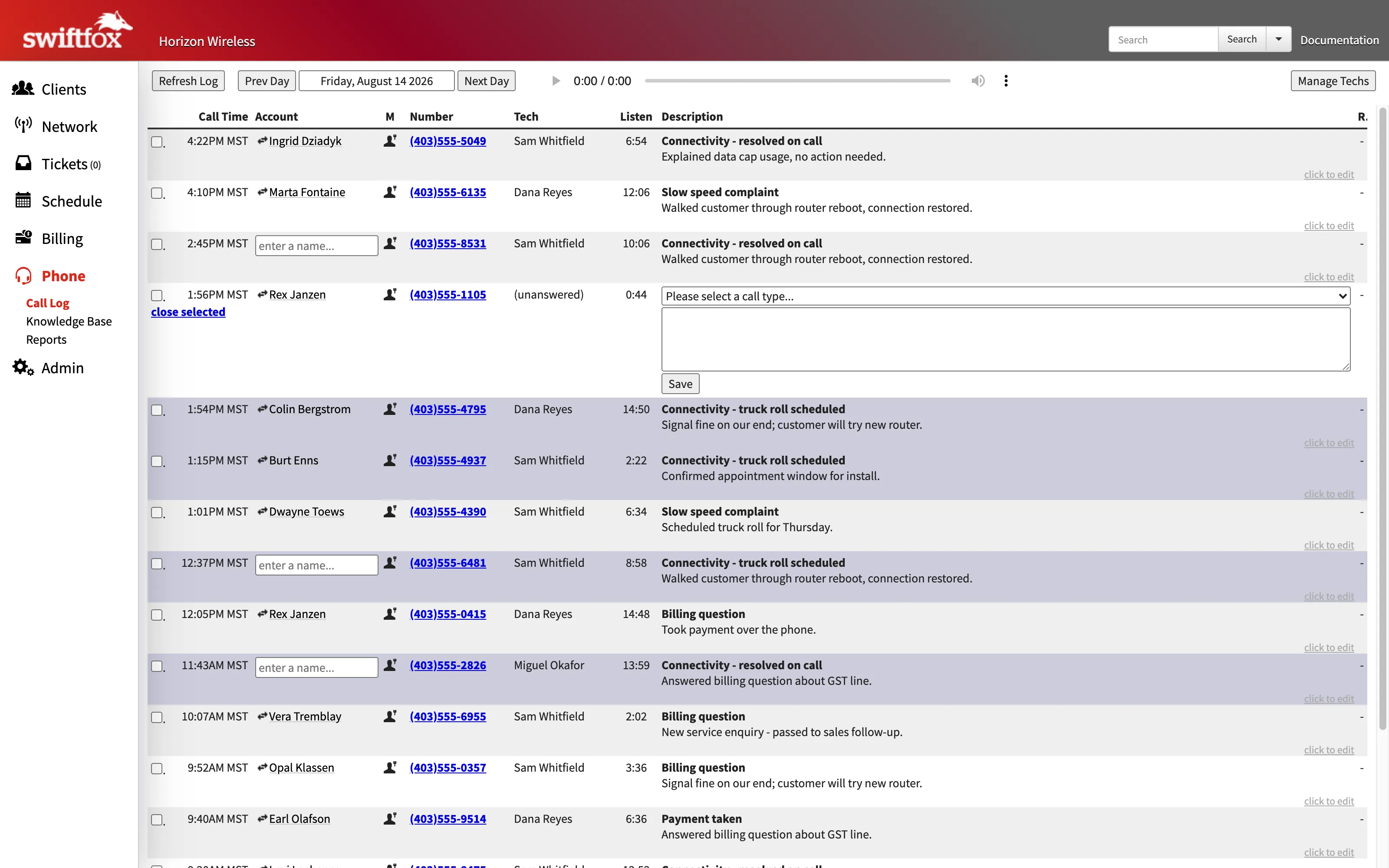Click the person icon on Marta Fontaine's row
This screenshot has height=868, width=1389.
[x=390, y=192]
